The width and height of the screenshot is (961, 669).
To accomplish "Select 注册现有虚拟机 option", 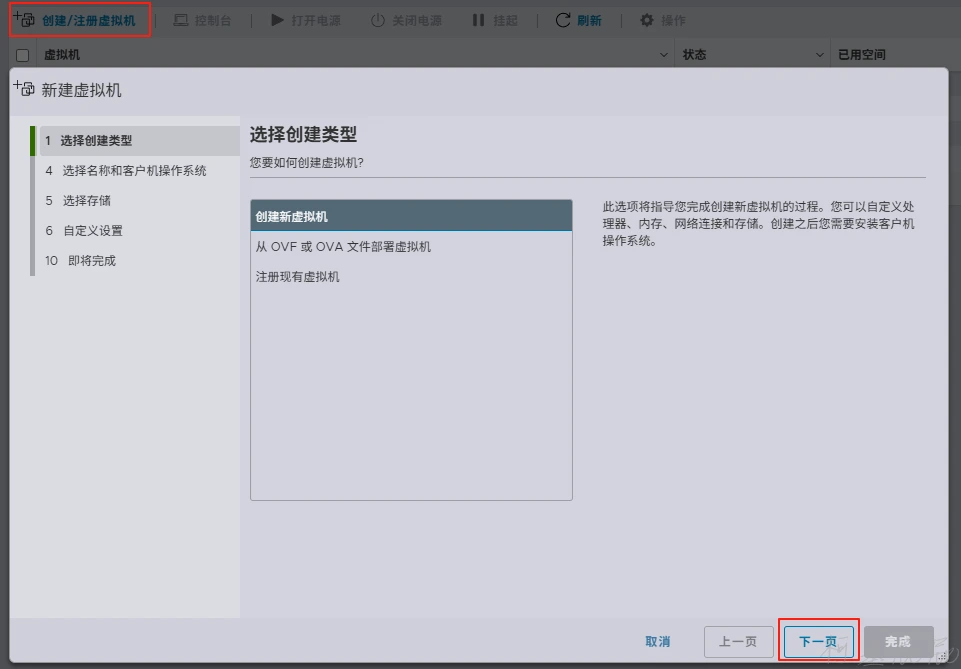I will (298, 276).
